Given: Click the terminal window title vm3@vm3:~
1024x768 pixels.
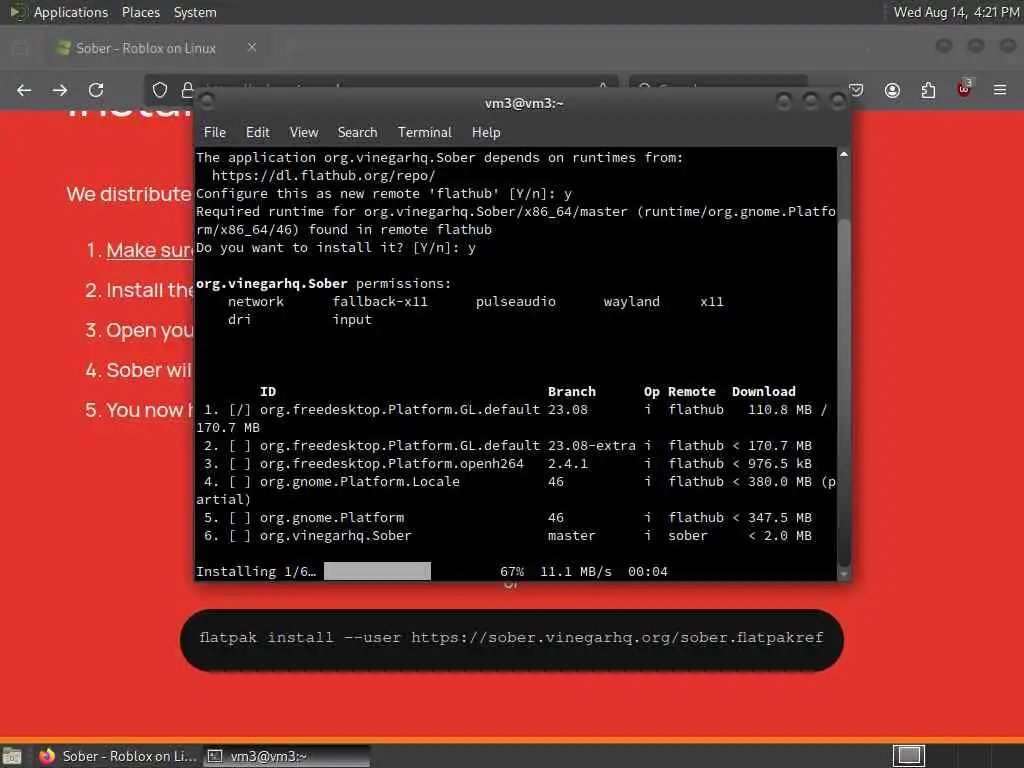Looking at the screenshot, I should click(524, 103).
